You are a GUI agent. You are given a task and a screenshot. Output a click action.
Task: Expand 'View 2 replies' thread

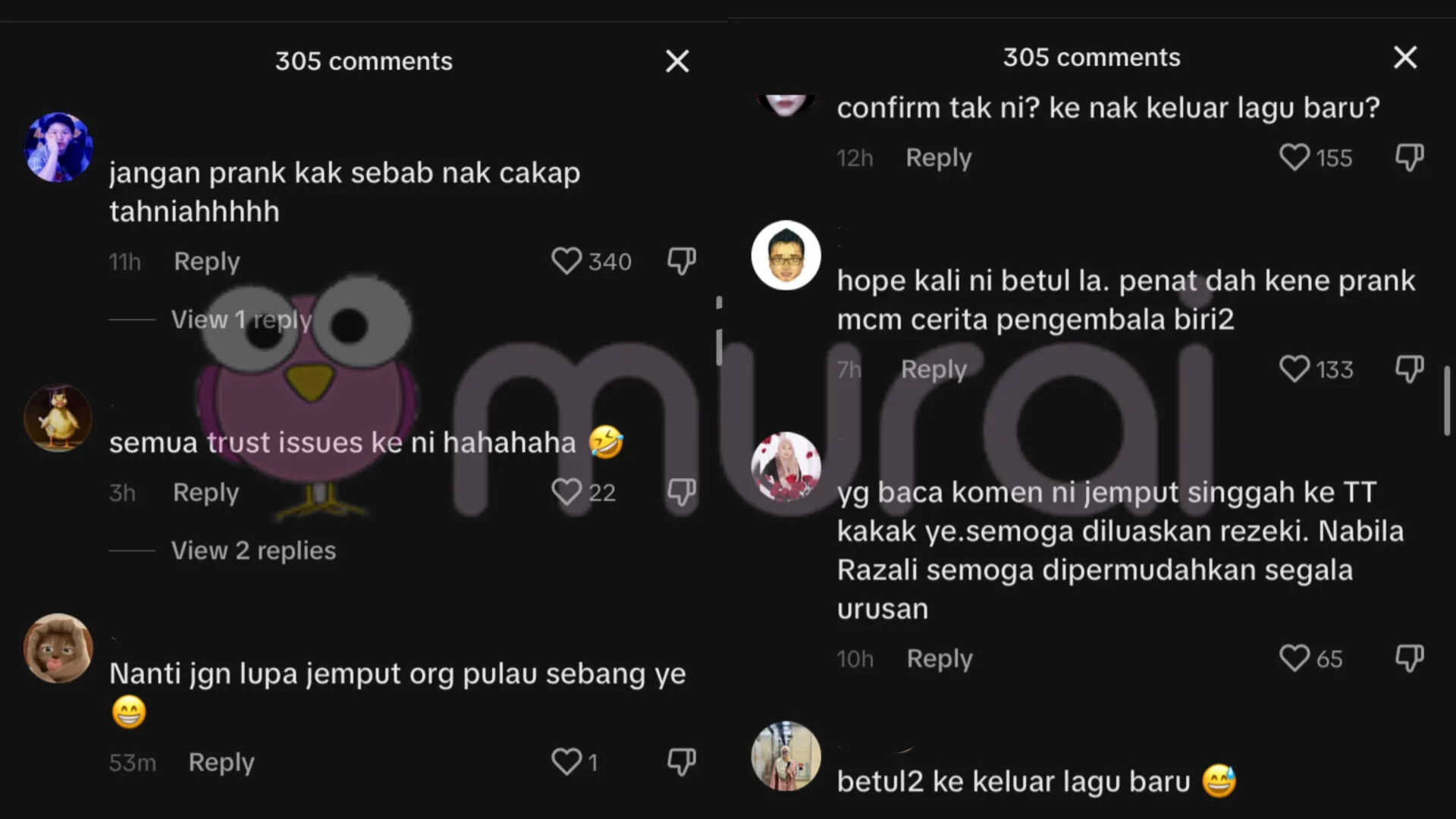point(253,551)
